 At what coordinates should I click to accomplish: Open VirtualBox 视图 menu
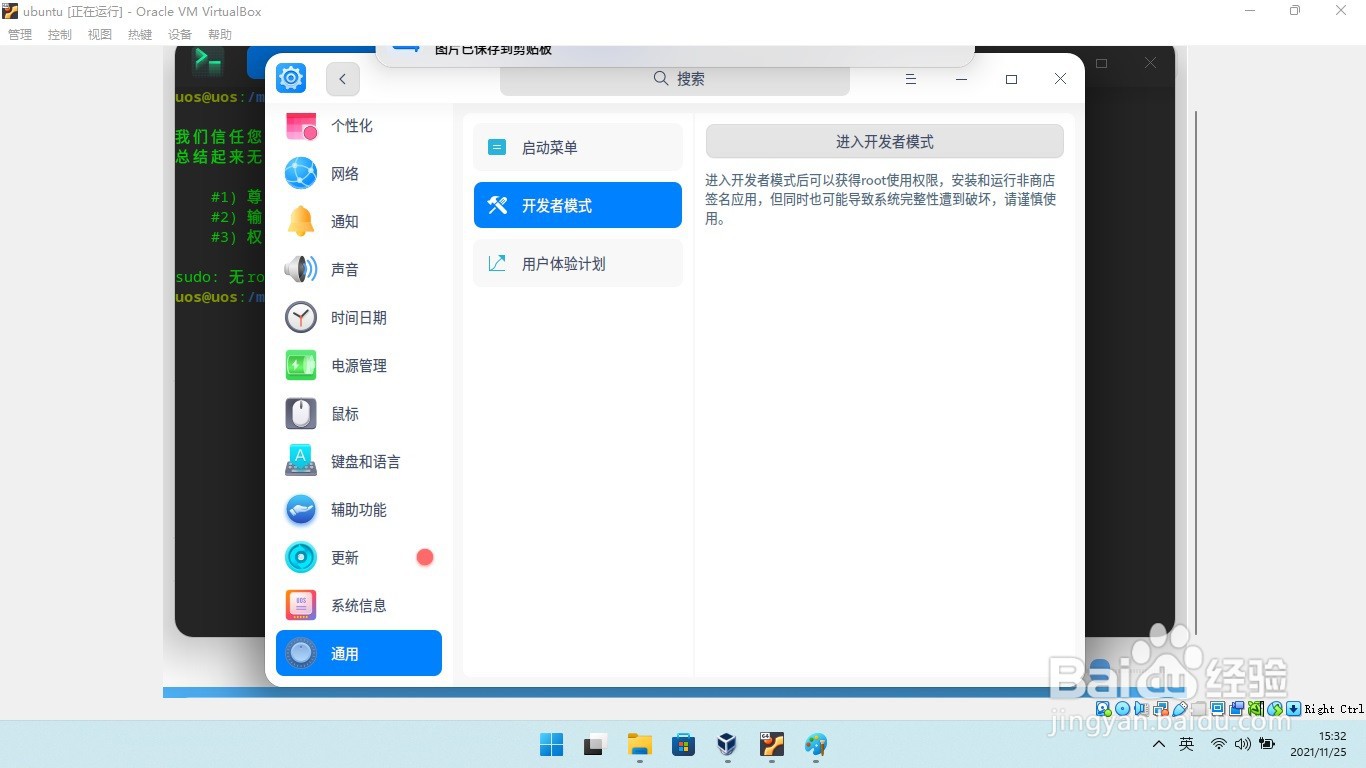100,34
